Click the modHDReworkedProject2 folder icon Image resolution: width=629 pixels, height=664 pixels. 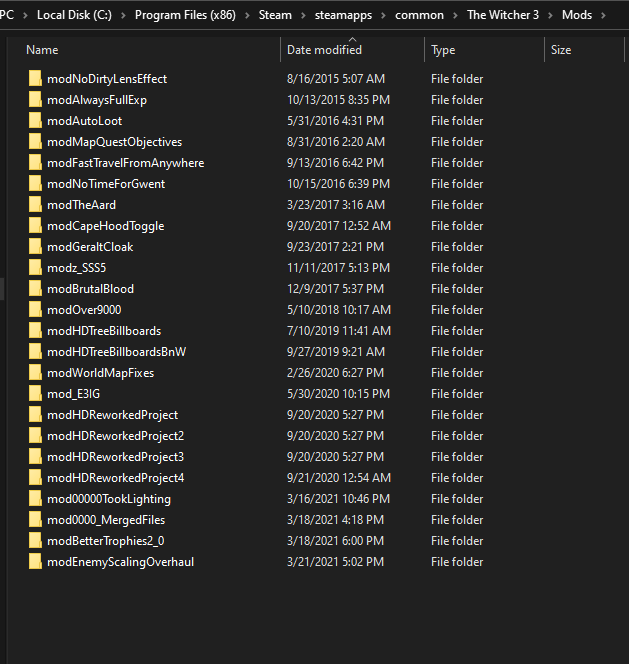coord(35,436)
